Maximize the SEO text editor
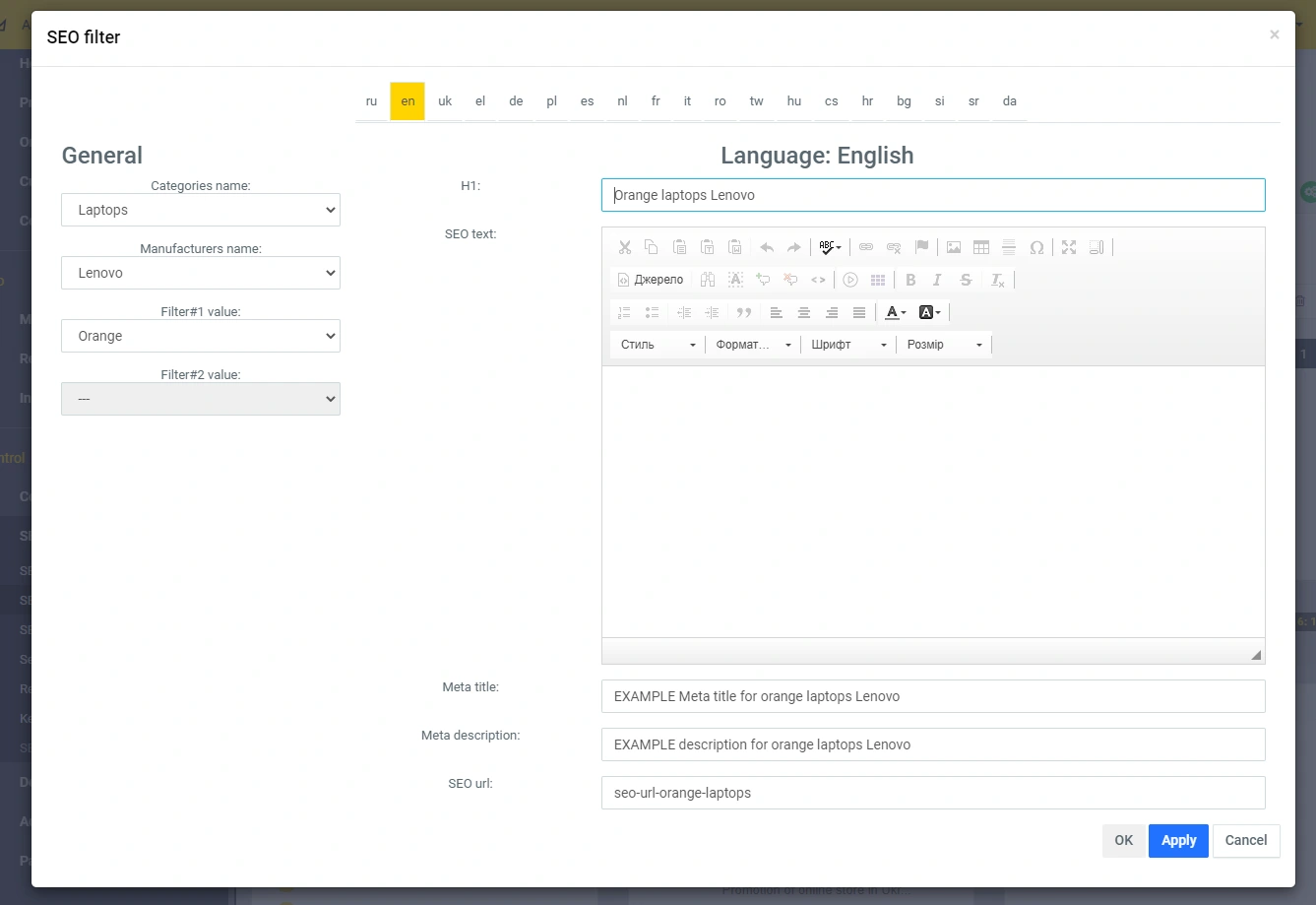The image size is (1316, 905). pyautogui.click(x=1069, y=247)
